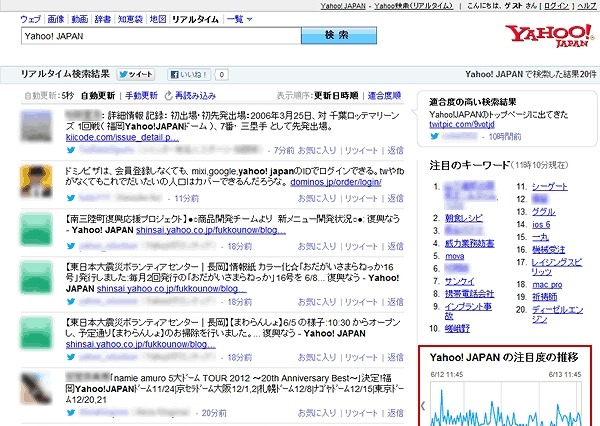Click リツイート on the ドミノピザ tweet
The width and height of the screenshot is (600, 426).
tap(361, 198)
